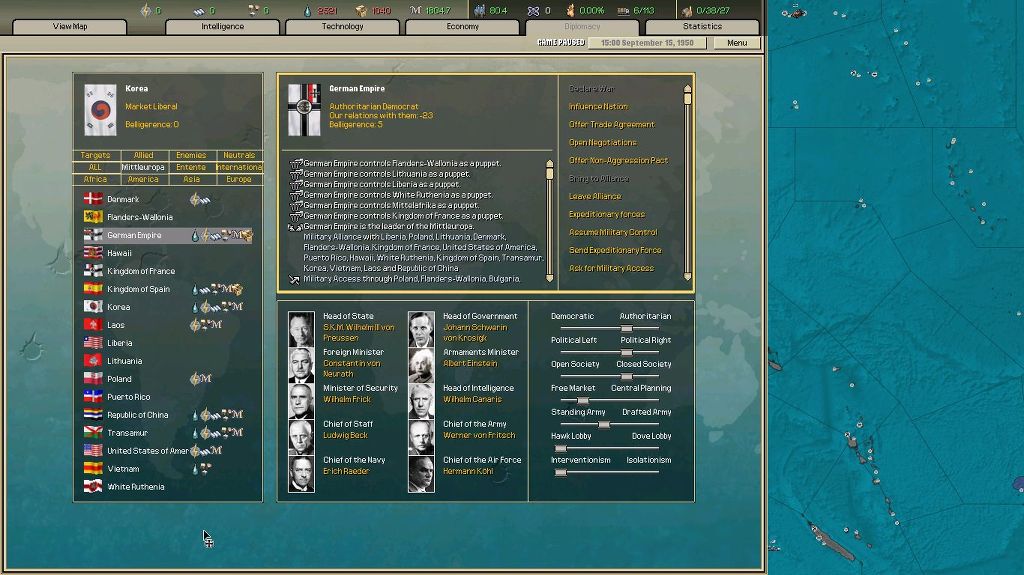Click the money icon in the top bar
This screenshot has height=575, width=1024.
pos(415,10)
